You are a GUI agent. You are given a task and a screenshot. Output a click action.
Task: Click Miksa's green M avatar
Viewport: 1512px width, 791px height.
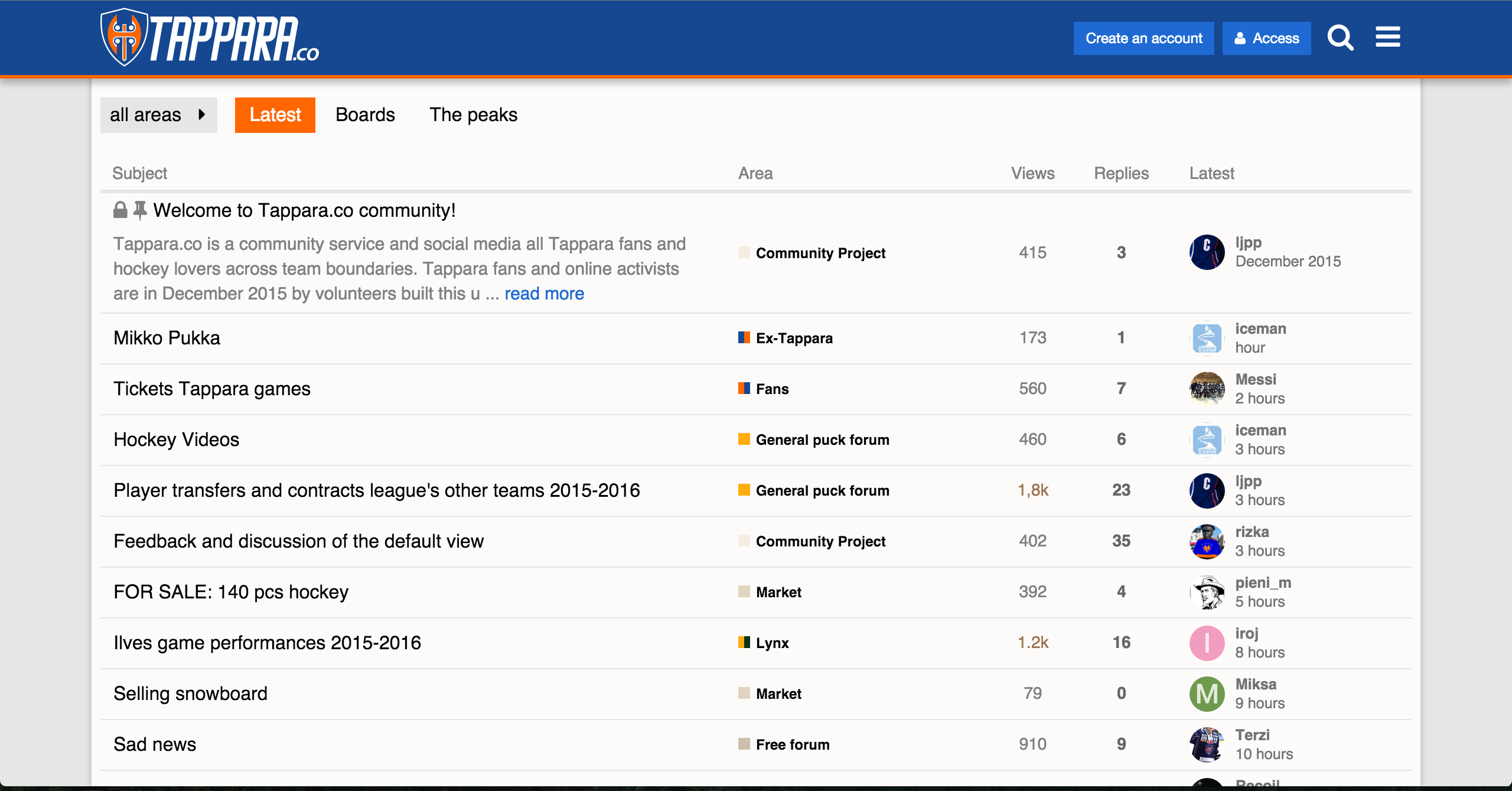pyautogui.click(x=1207, y=694)
